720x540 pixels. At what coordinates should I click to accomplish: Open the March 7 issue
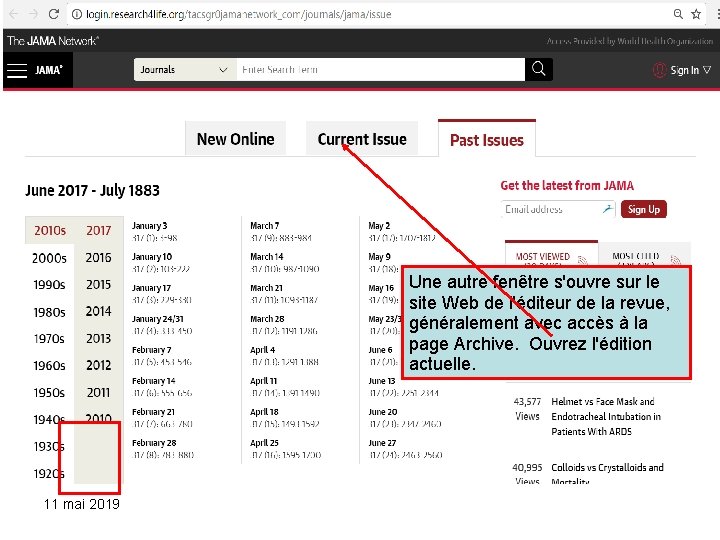click(264, 225)
